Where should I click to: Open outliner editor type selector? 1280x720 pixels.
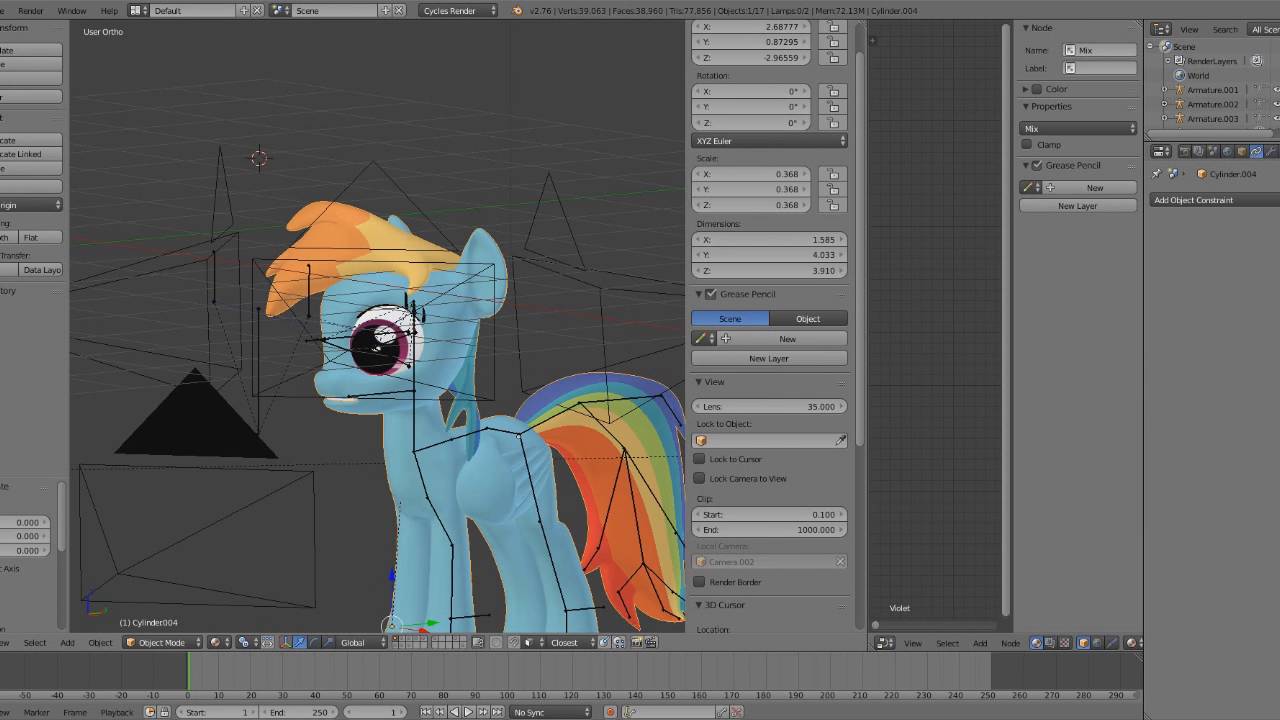coord(1162,29)
